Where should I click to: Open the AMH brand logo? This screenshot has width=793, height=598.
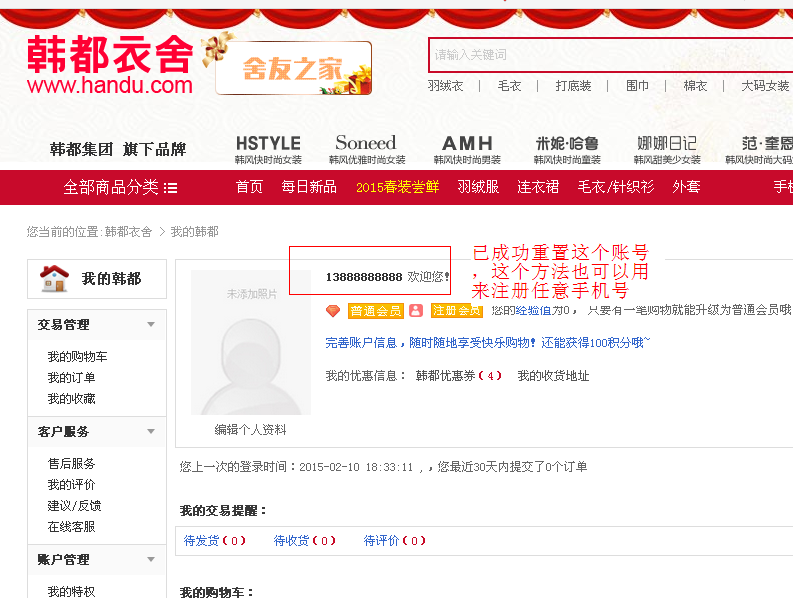click(467, 149)
